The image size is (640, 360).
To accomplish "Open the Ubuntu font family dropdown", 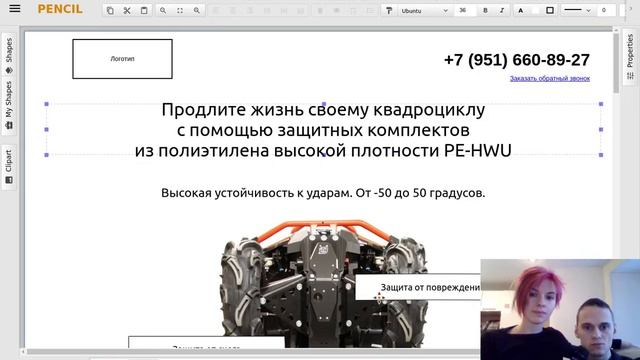I will (x=424, y=11).
